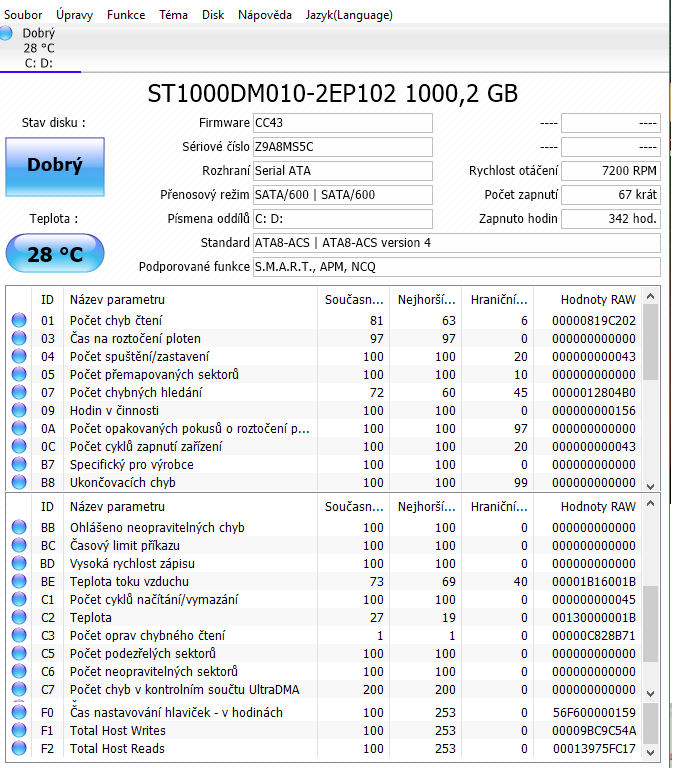The image size is (680, 768).
Task: Click the 28 °C temperature button
Action: [55, 254]
